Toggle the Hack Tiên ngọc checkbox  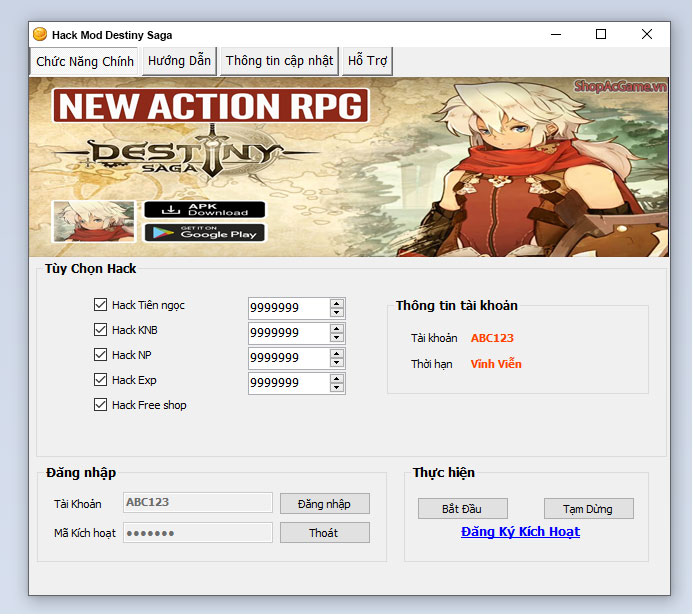(x=100, y=304)
